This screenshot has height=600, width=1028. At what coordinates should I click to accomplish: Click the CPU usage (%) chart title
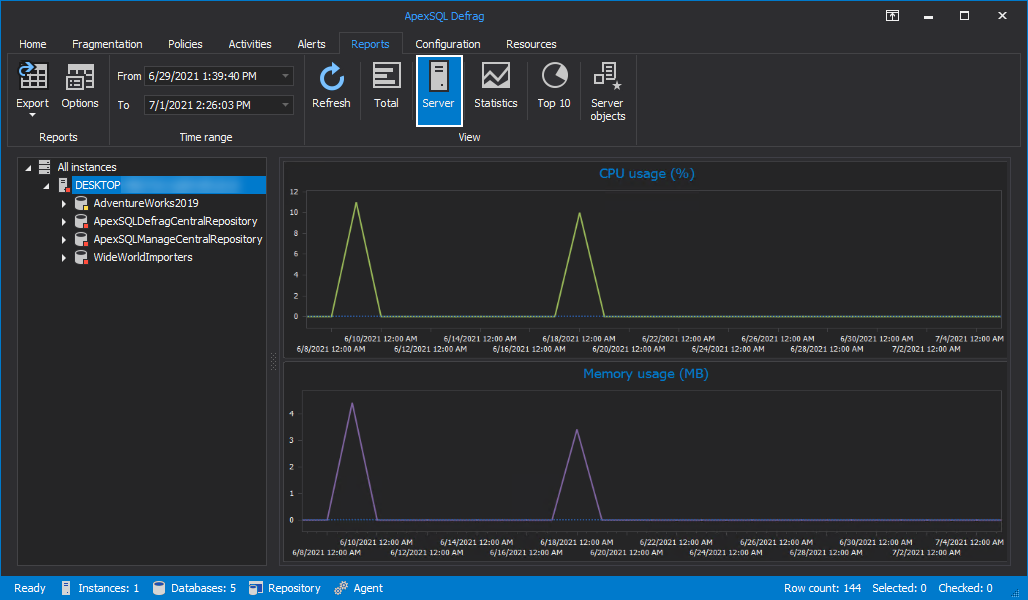[x=646, y=174]
